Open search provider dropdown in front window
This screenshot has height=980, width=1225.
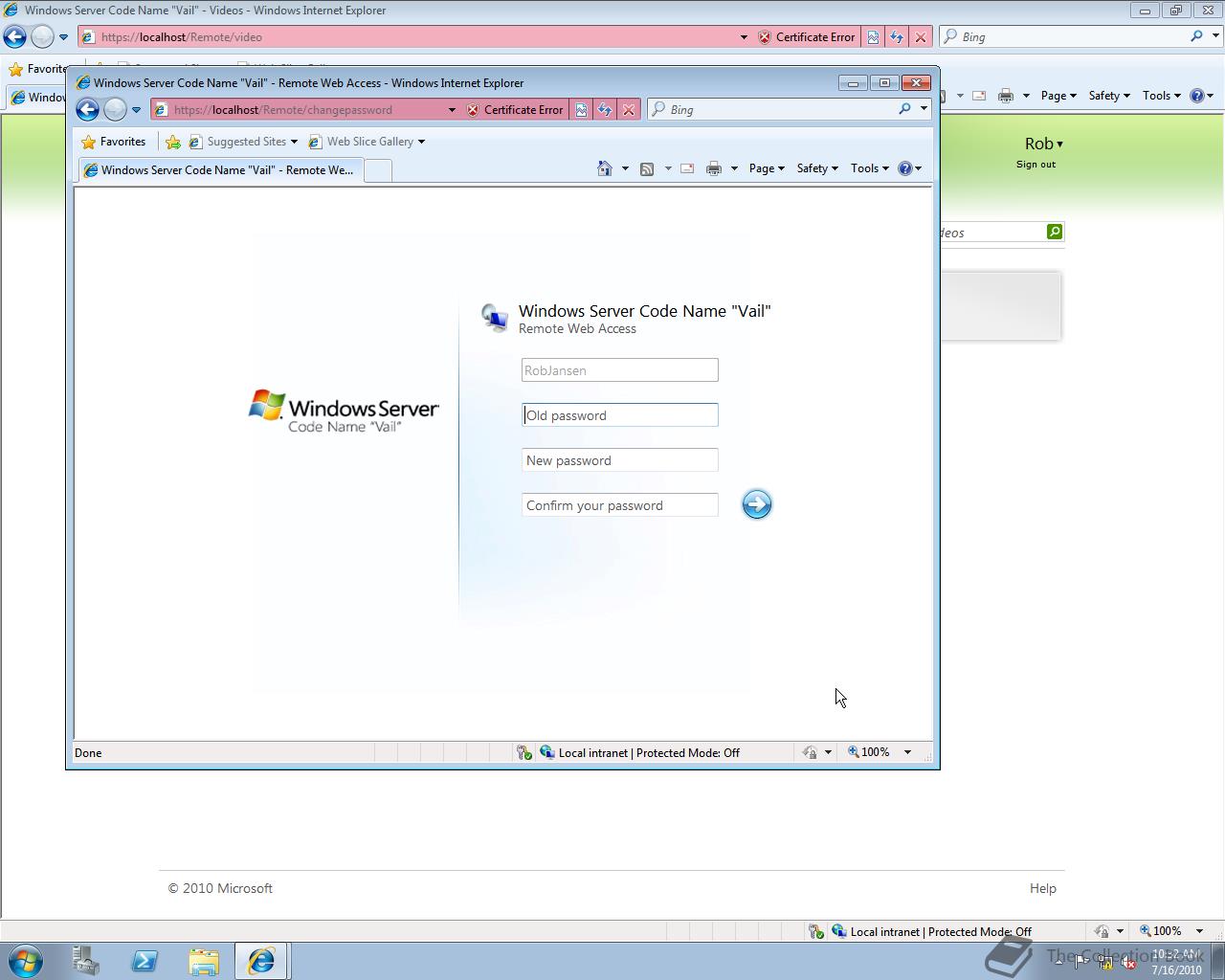924,109
